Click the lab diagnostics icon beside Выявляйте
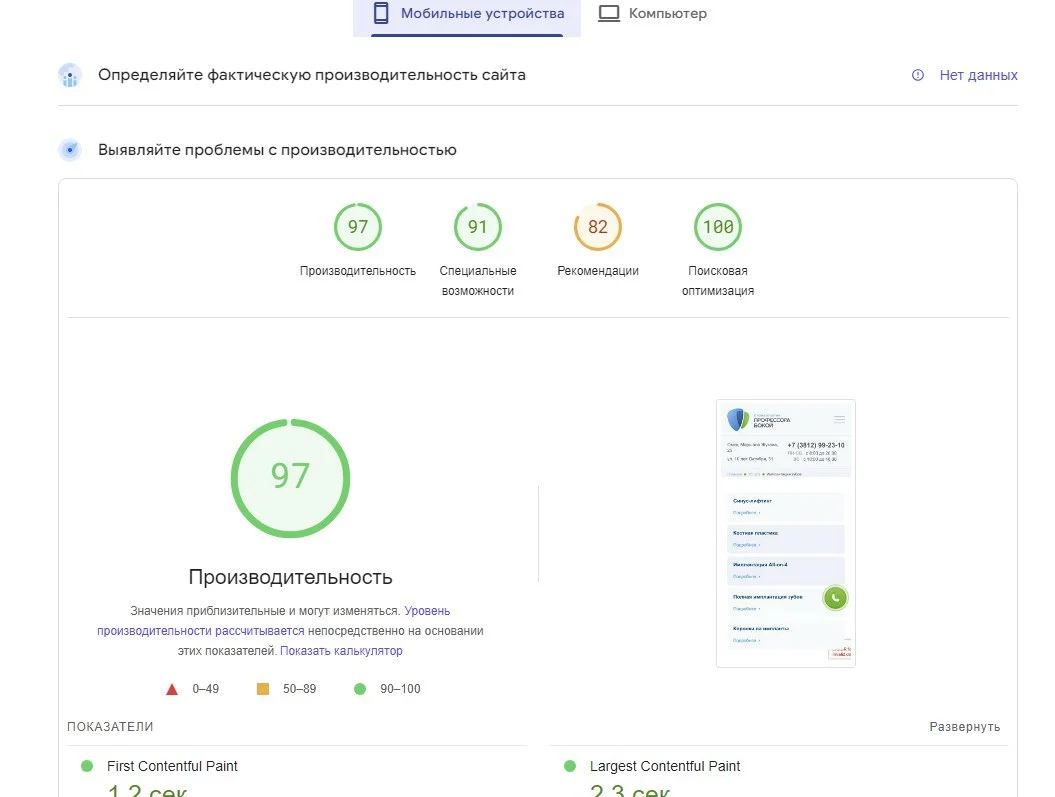This screenshot has height=797, width=1055. [x=70, y=150]
